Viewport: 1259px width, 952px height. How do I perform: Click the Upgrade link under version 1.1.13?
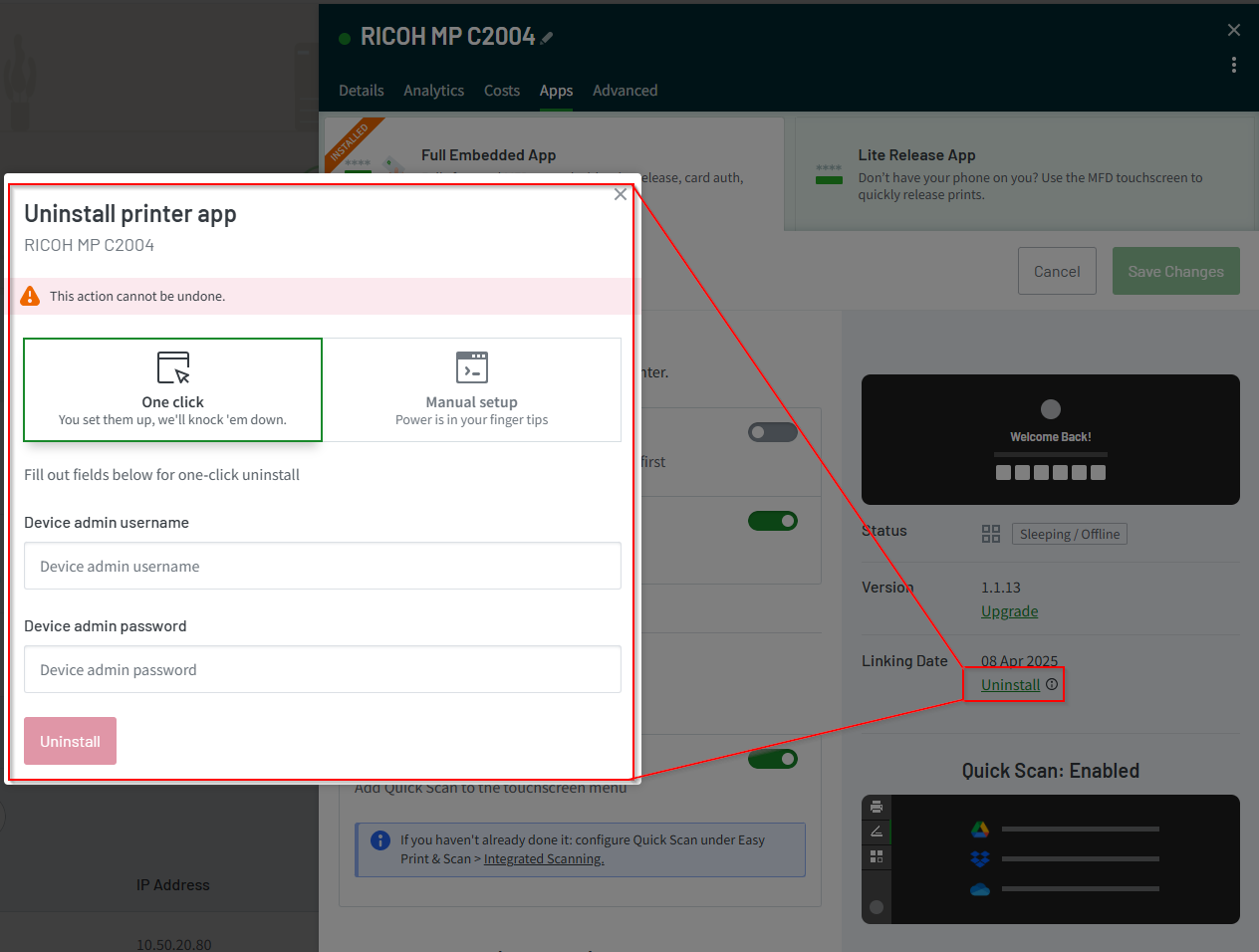point(1009,610)
